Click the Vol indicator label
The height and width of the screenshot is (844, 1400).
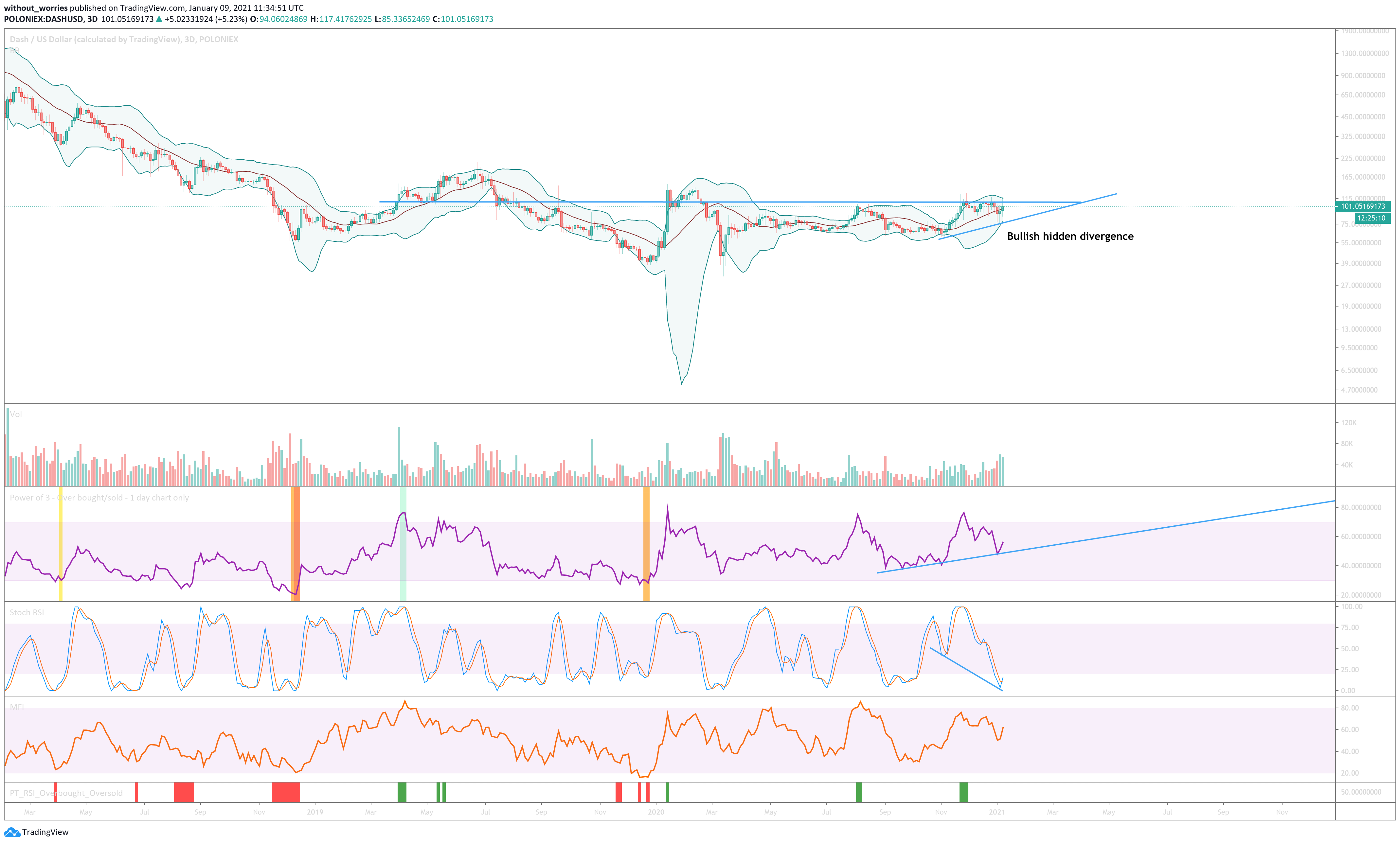point(16,414)
